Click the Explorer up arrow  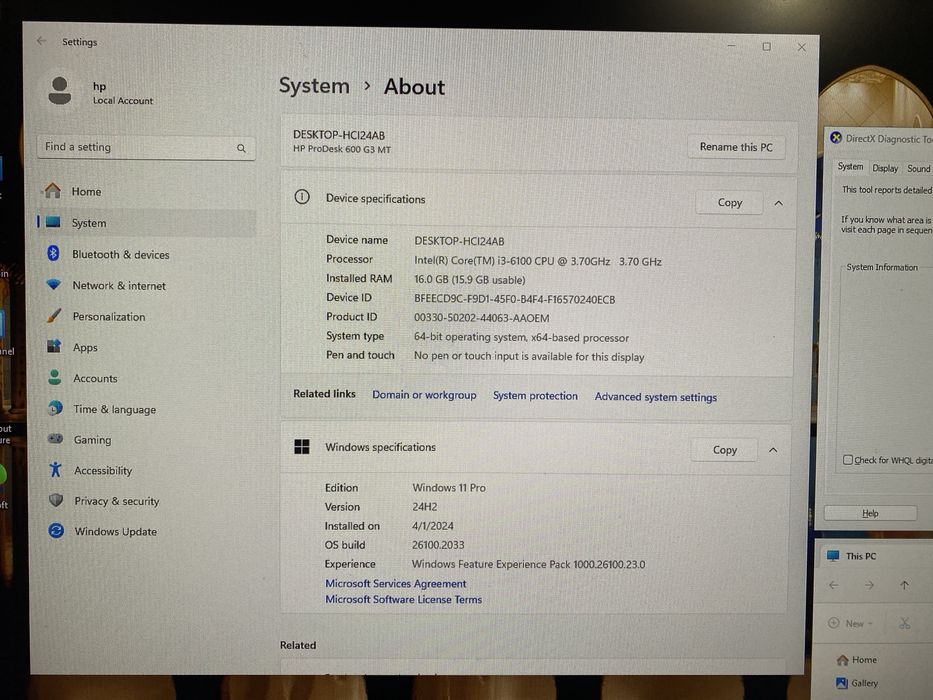tap(904, 585)
